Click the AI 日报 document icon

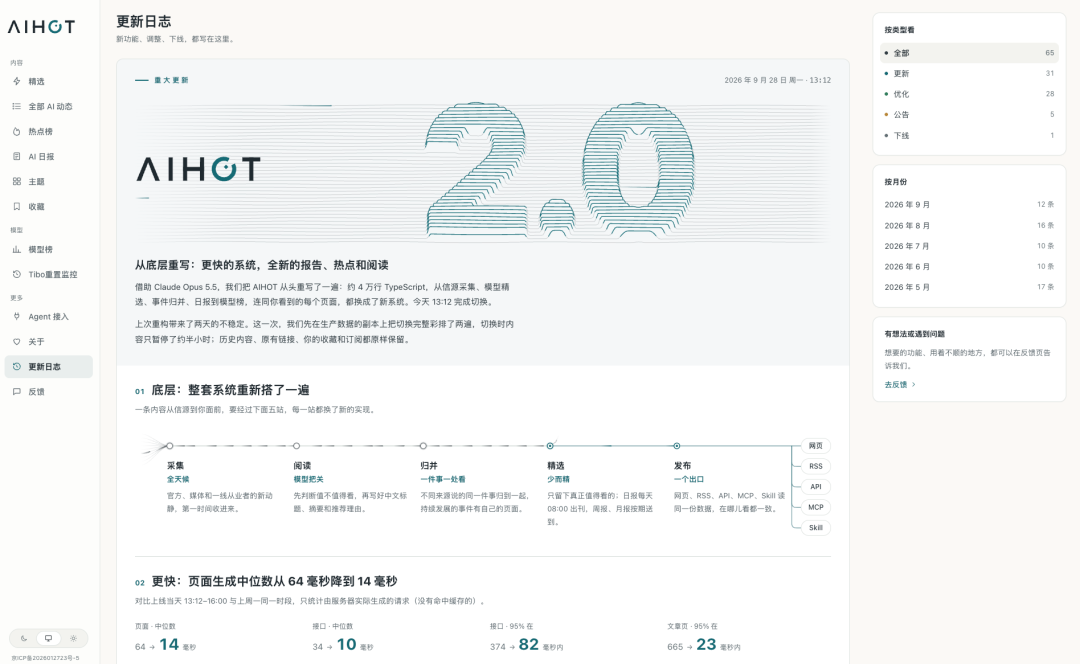(17, 156)
